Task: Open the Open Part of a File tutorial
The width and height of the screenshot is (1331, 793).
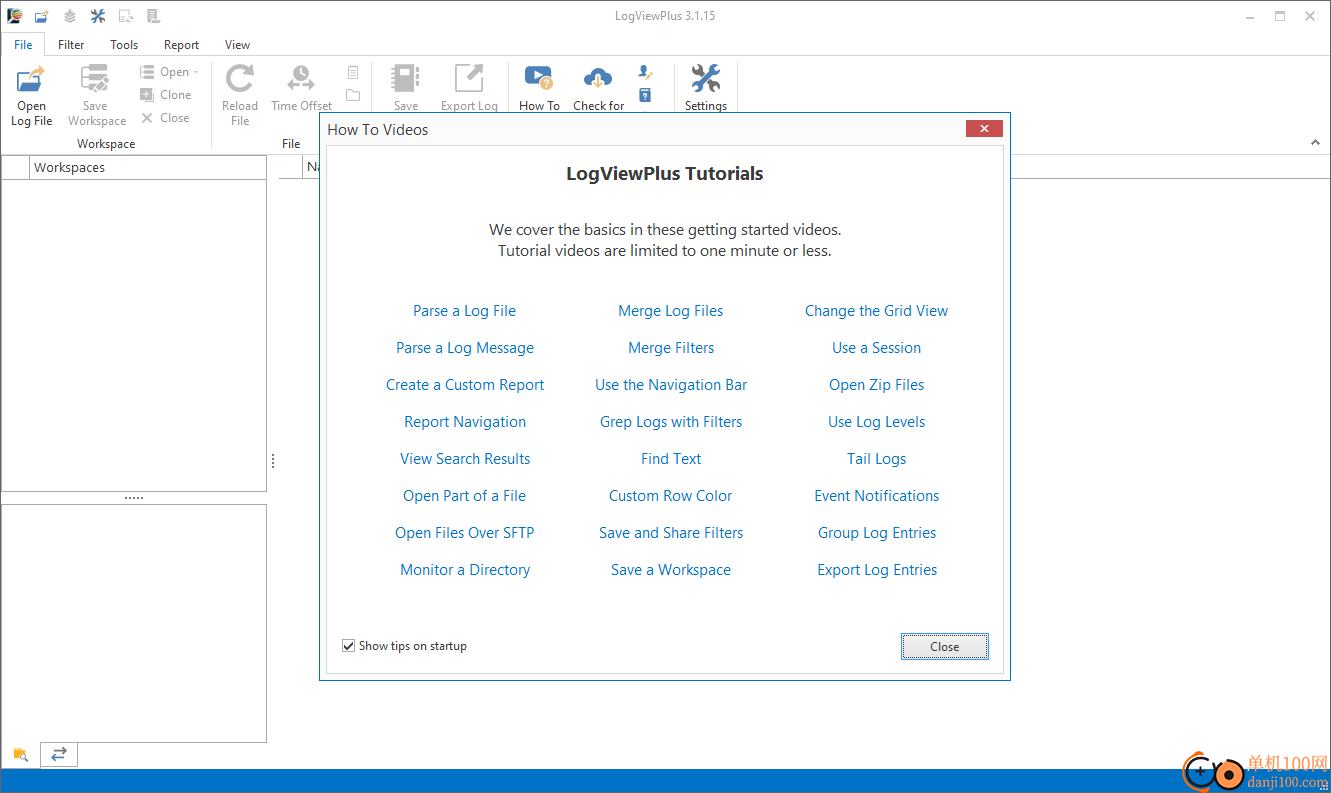Action: point(464,496)
